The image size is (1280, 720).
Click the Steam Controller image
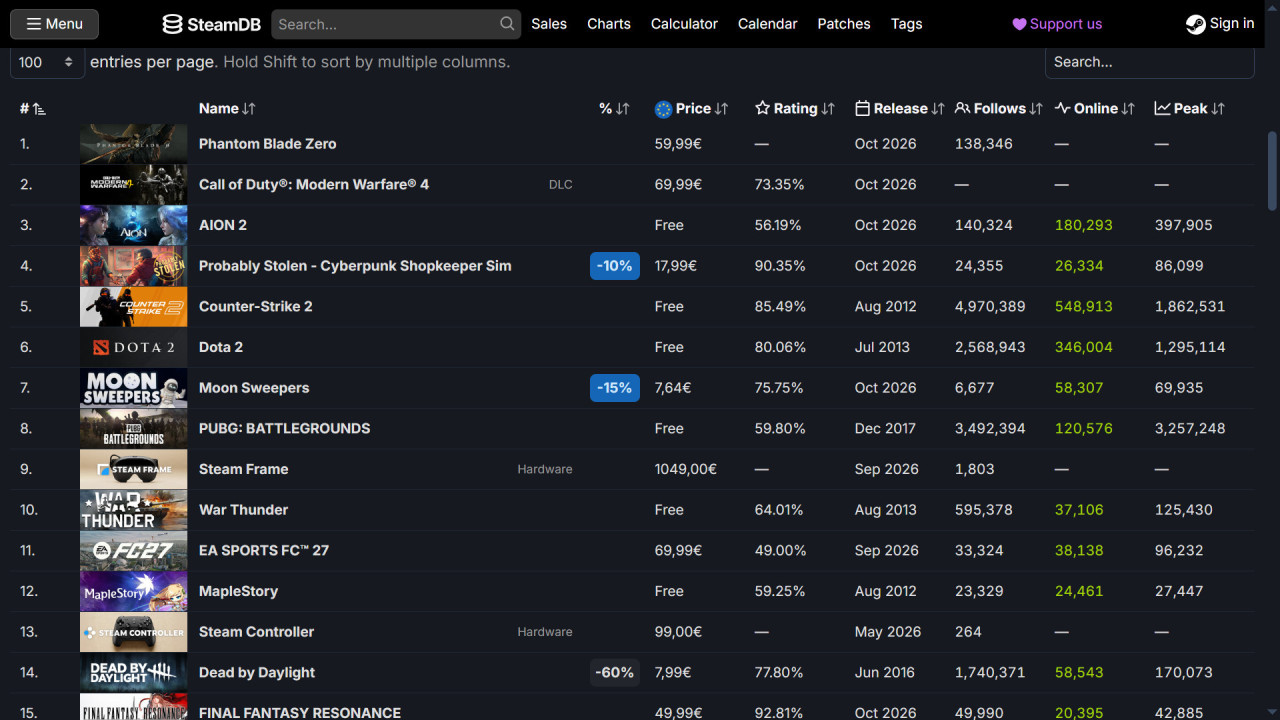coord(133,632)
